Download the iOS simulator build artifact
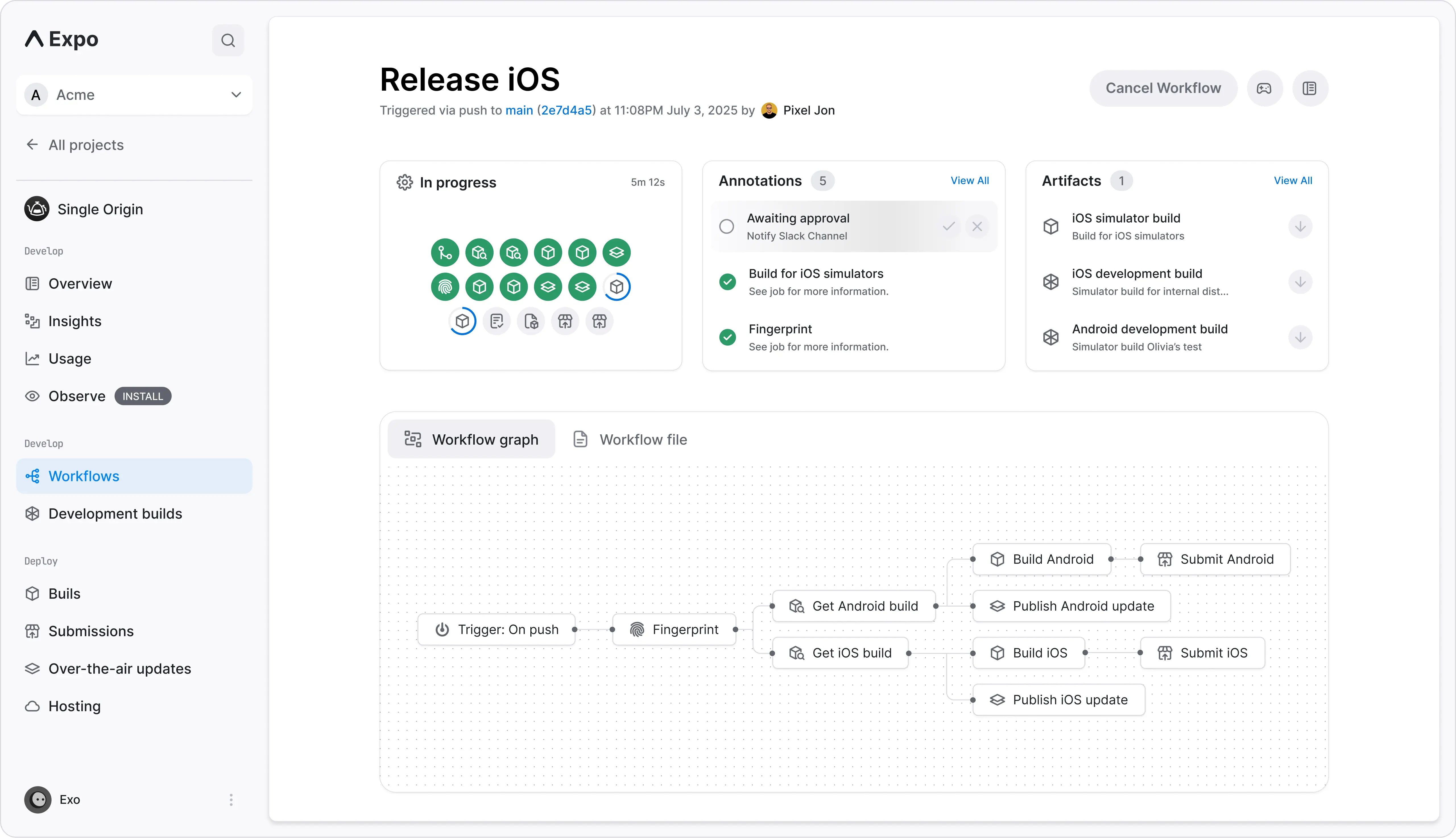 click(1300, 227)
